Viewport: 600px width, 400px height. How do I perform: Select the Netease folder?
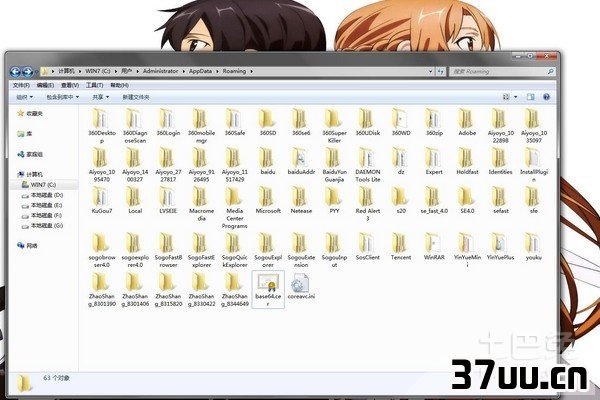301,200
